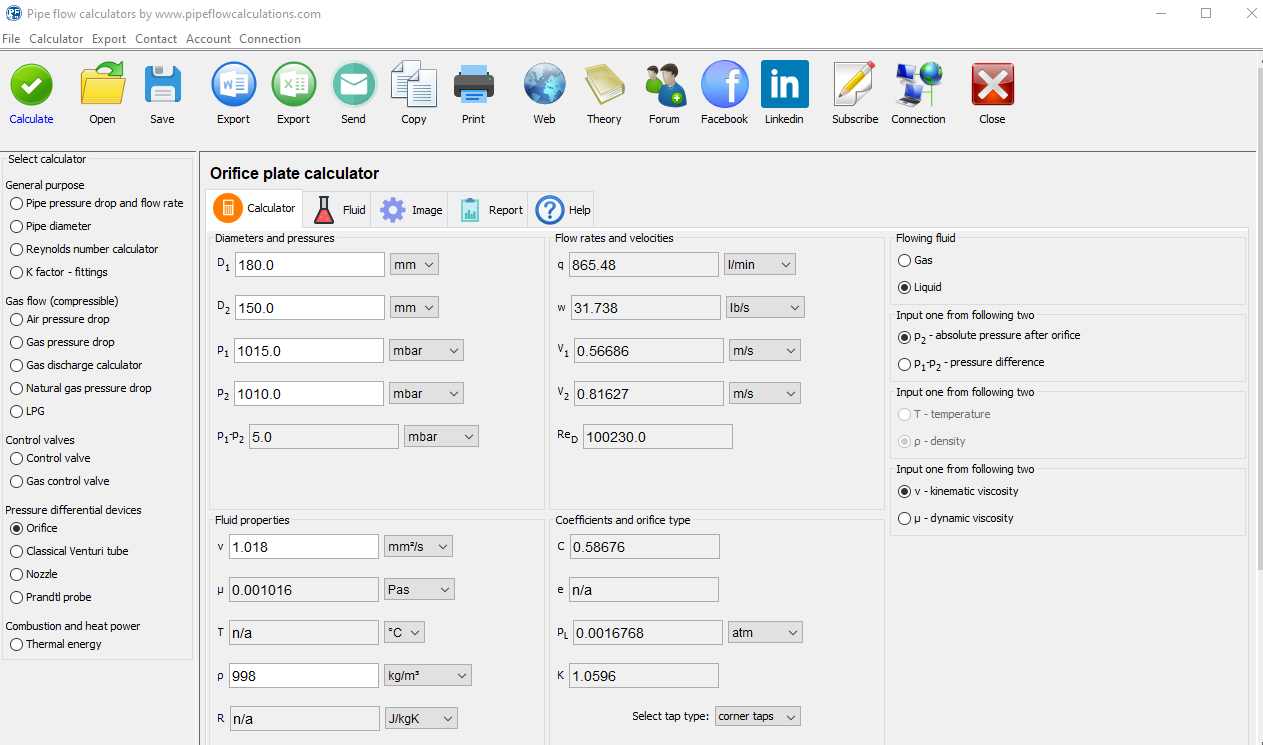
Task: Open the Help tab
Action: point(561,209)
